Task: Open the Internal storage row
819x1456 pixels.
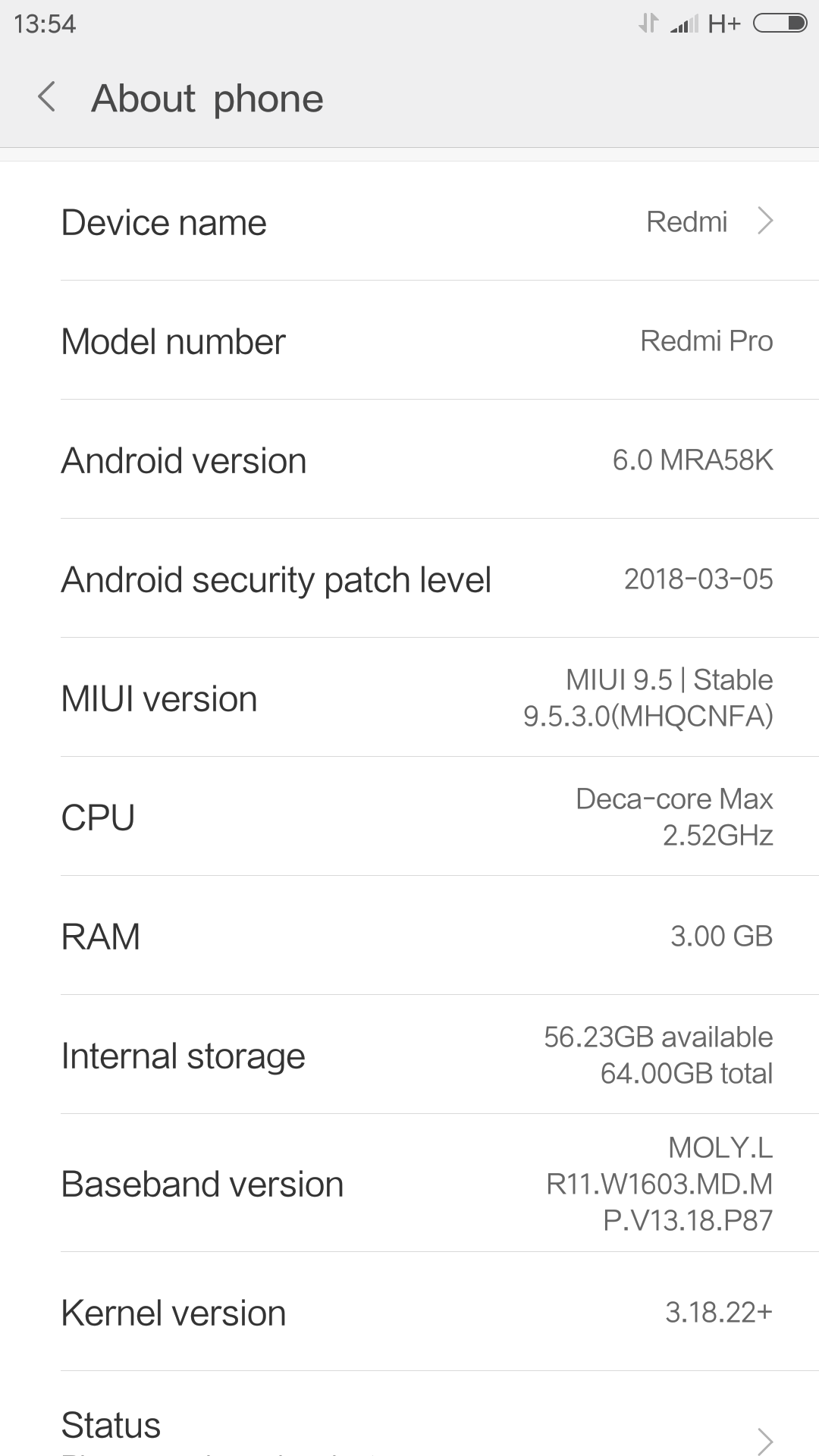Action: click(409, 1056)
